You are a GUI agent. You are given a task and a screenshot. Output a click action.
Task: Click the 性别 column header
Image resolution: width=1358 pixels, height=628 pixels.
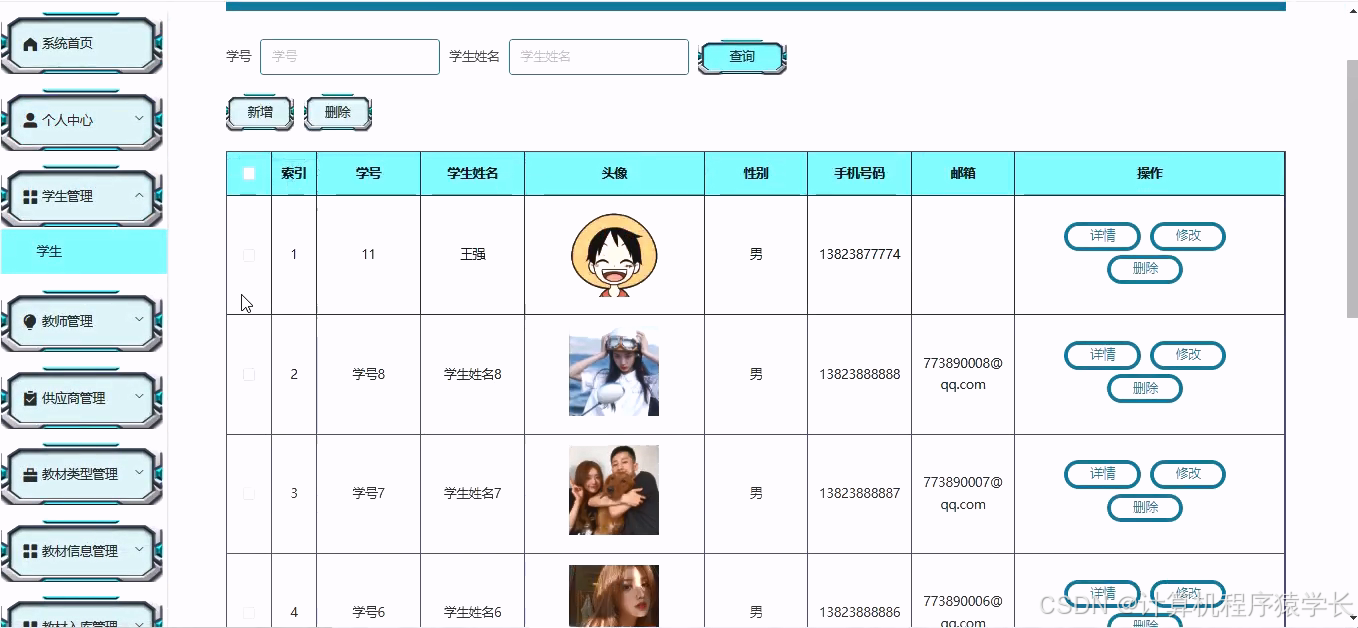point(756,173)
